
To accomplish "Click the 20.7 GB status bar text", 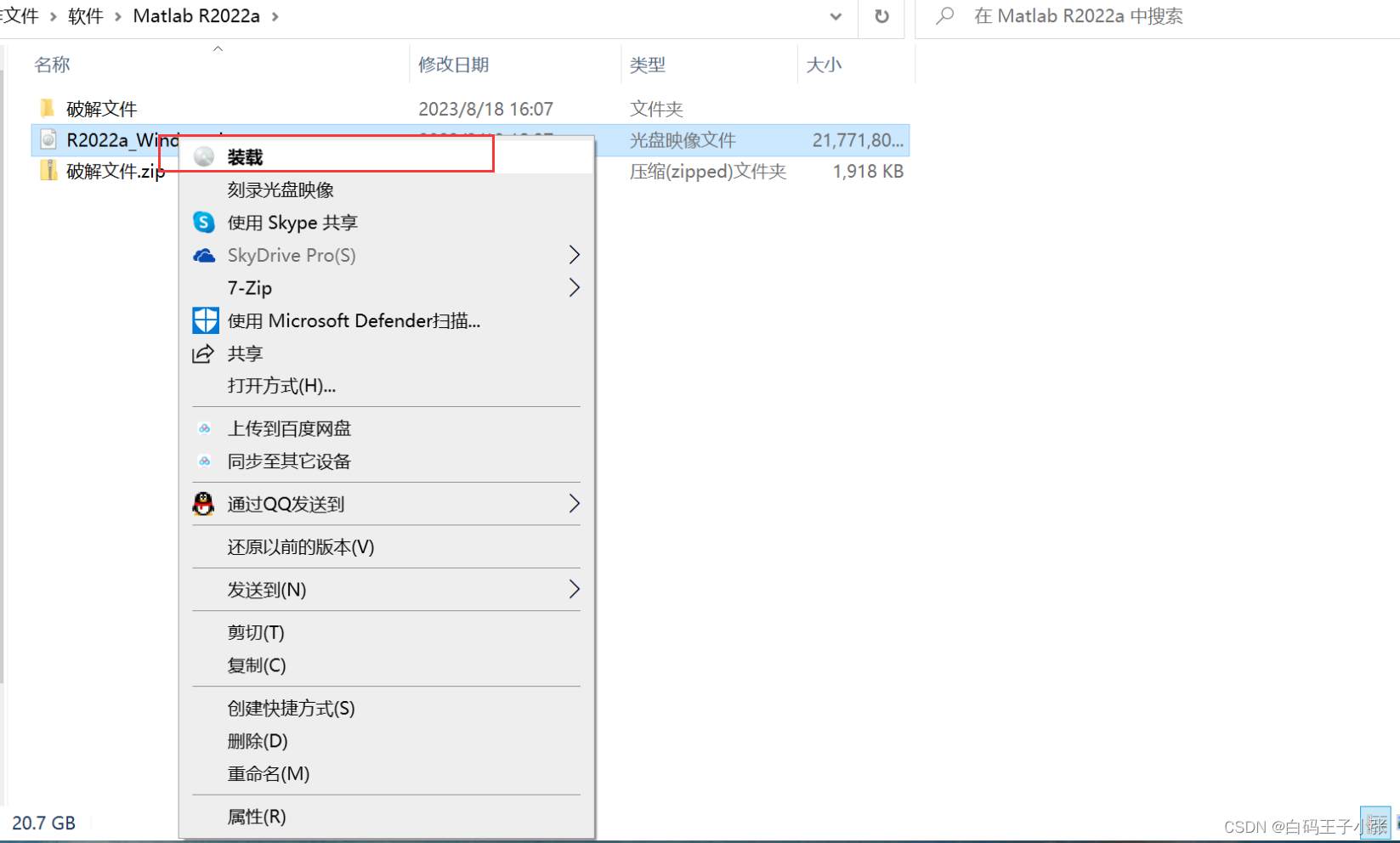I will [43, 823].
